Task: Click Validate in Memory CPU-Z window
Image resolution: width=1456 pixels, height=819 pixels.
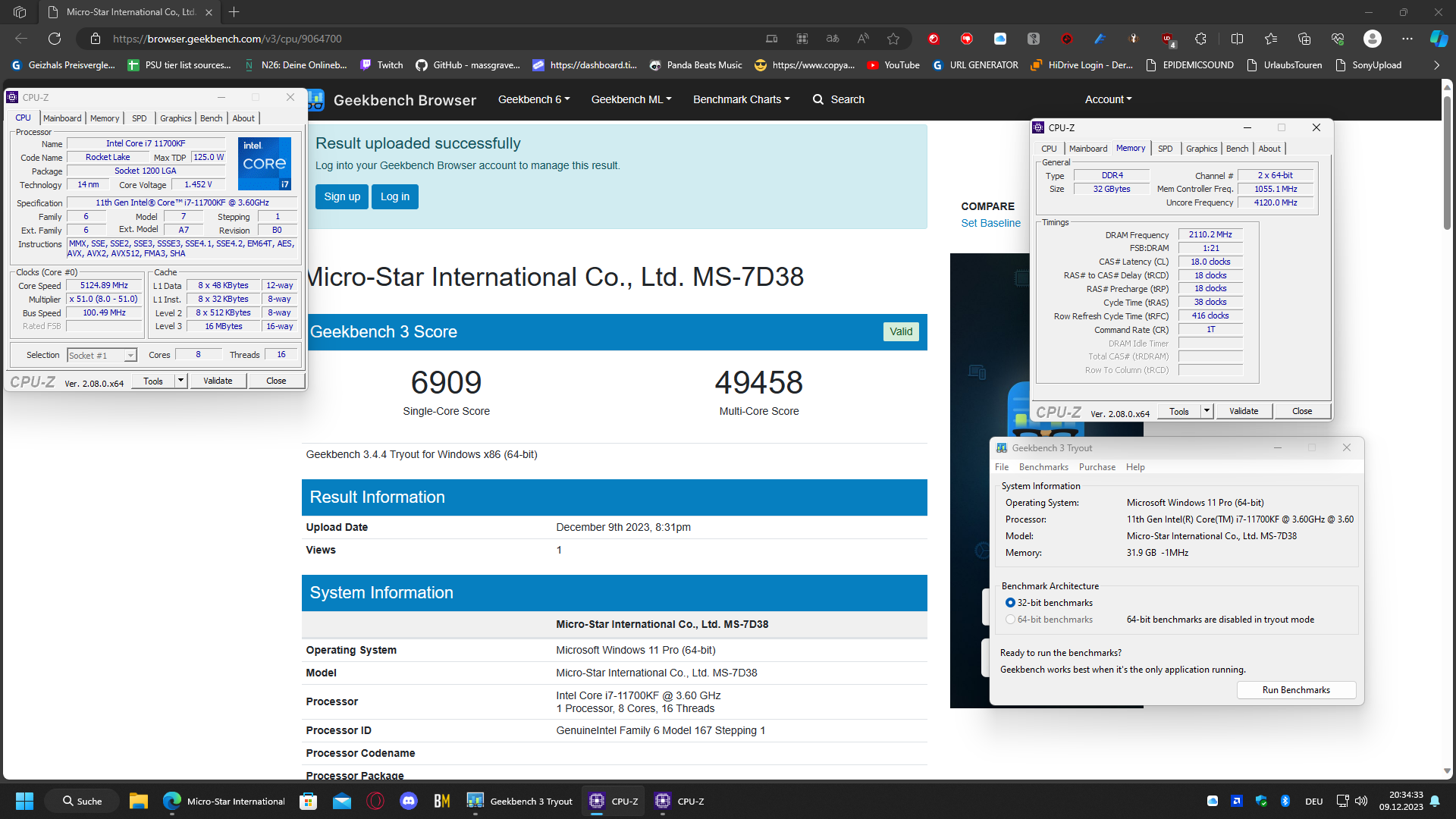Action: (x=1244, y=411)
